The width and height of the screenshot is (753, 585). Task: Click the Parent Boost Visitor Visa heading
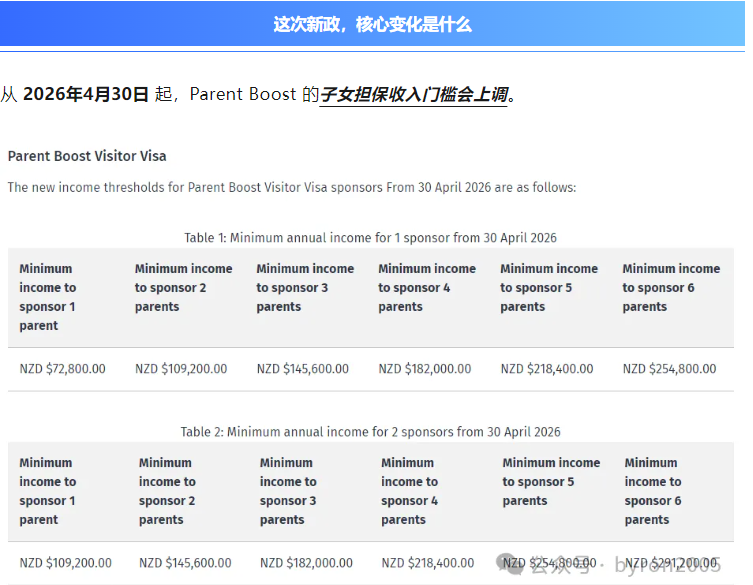pos(87,156)
